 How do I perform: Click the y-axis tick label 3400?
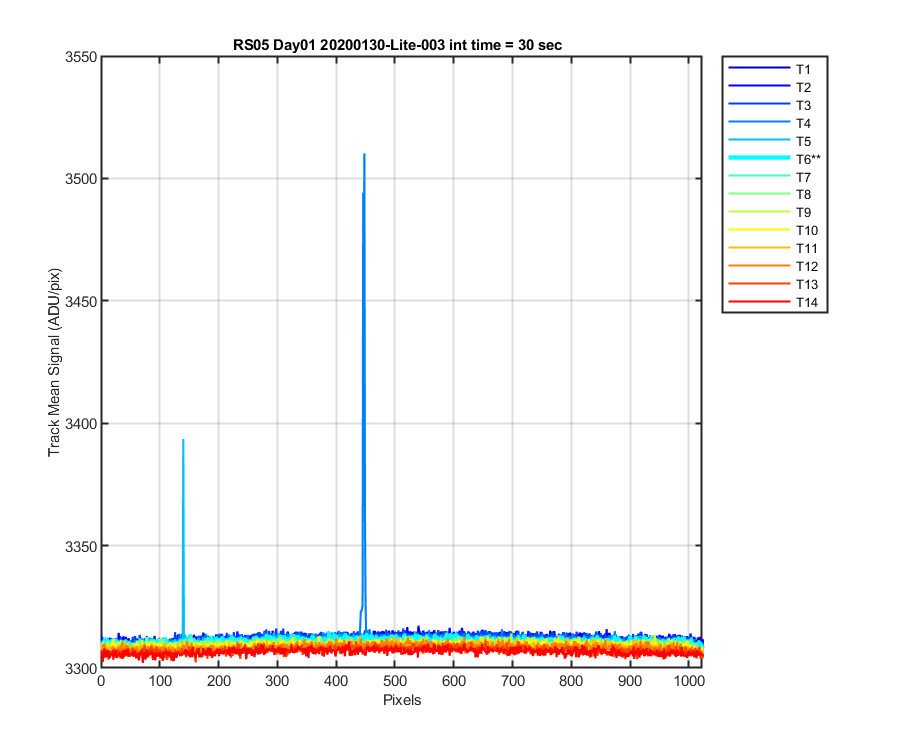tap(81, 424)
